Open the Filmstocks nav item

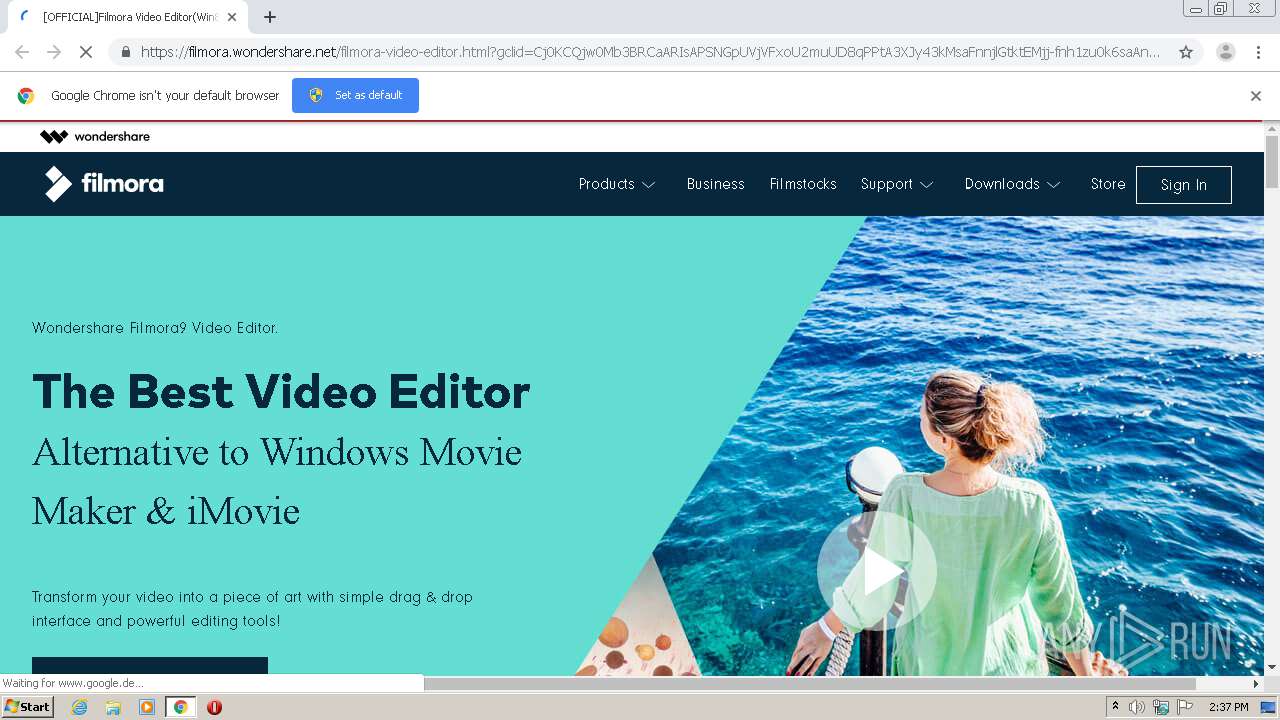tap(803, 184)
